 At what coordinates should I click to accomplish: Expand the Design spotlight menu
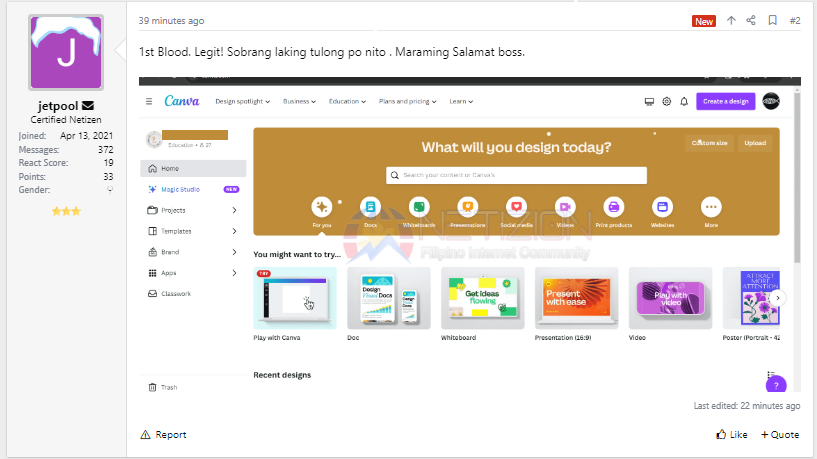click(243, 102)
